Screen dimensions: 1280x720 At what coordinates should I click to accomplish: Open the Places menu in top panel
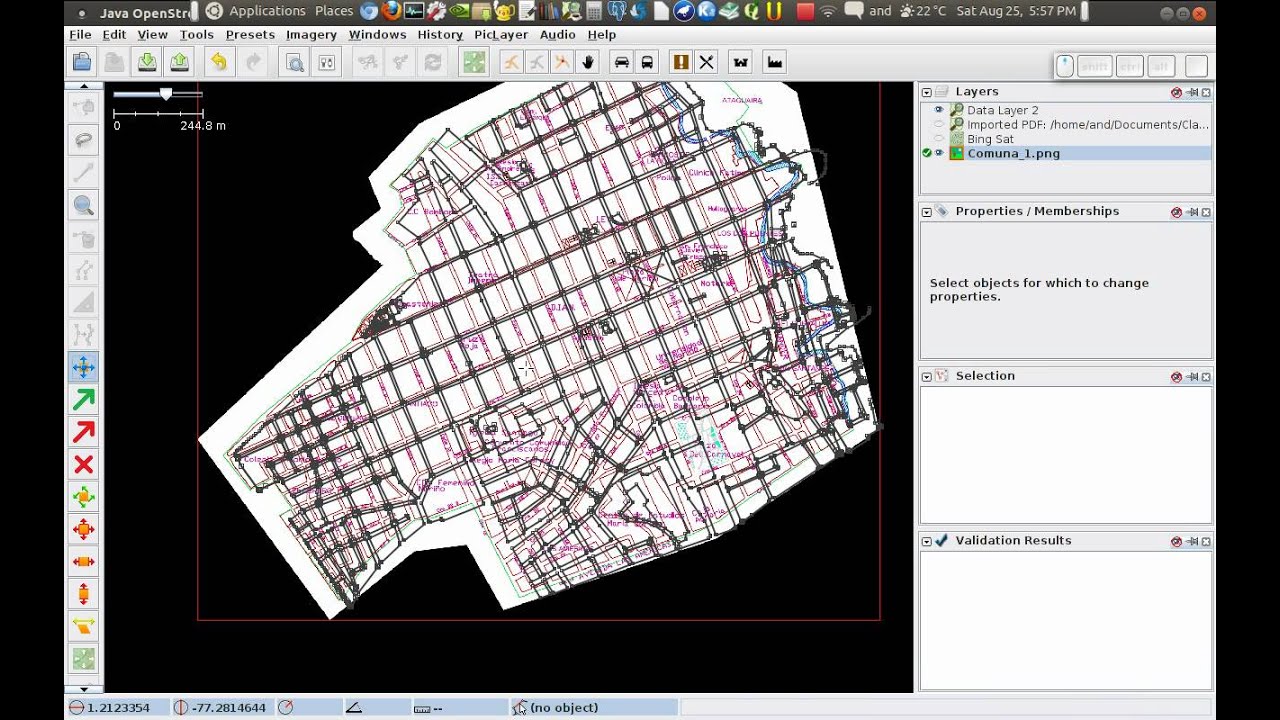point(334,11)
